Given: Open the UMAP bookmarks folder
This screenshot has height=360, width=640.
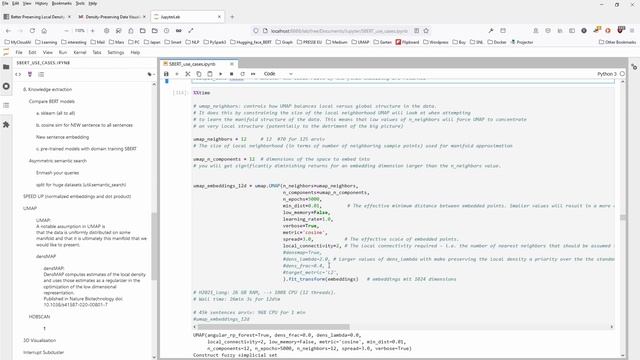Looking at the screenshot, I should (360, 42).
